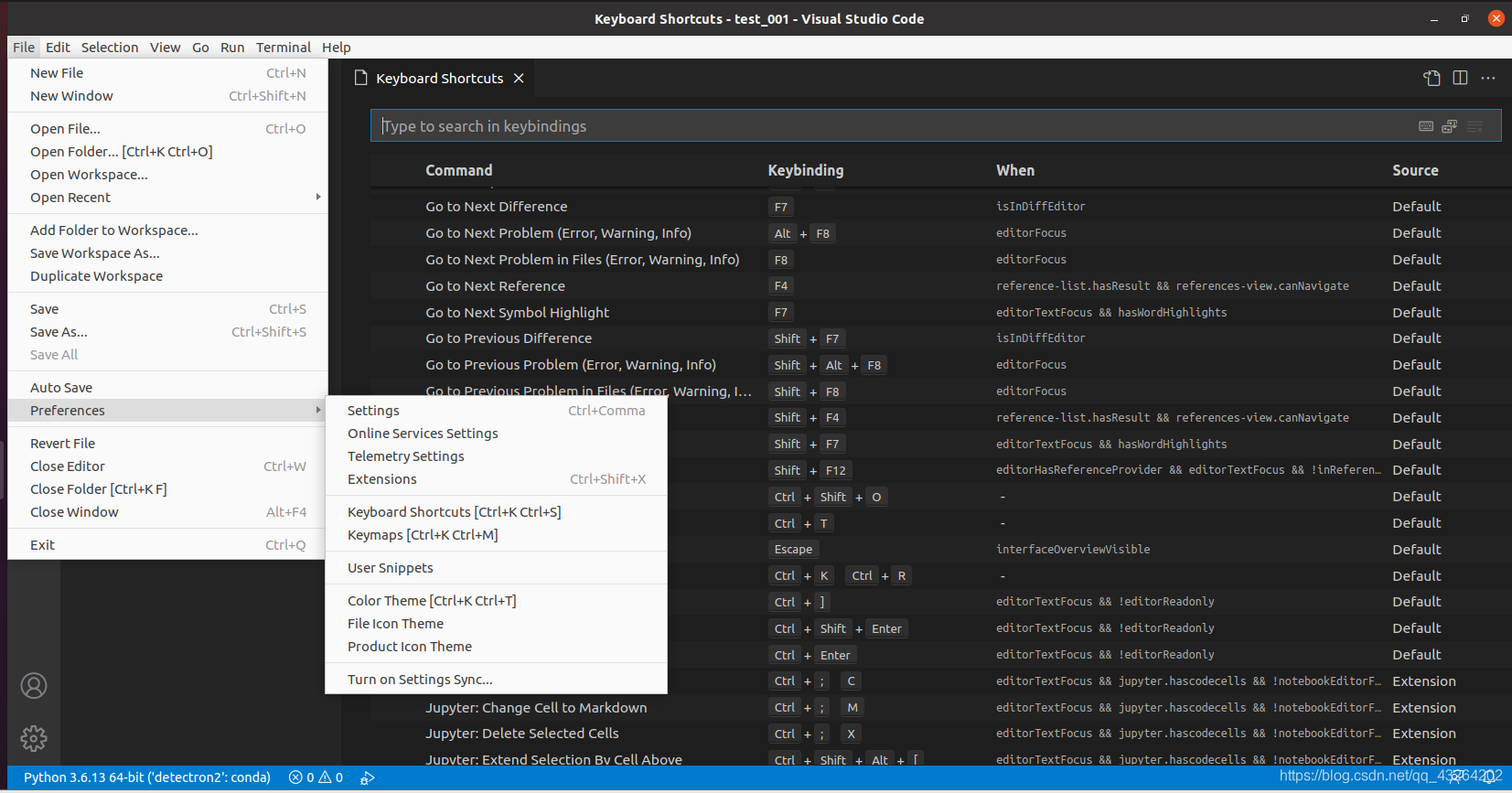Click Save As... in the File menu
Viewport: 1512px width, 793px height.
click(167, 332)
